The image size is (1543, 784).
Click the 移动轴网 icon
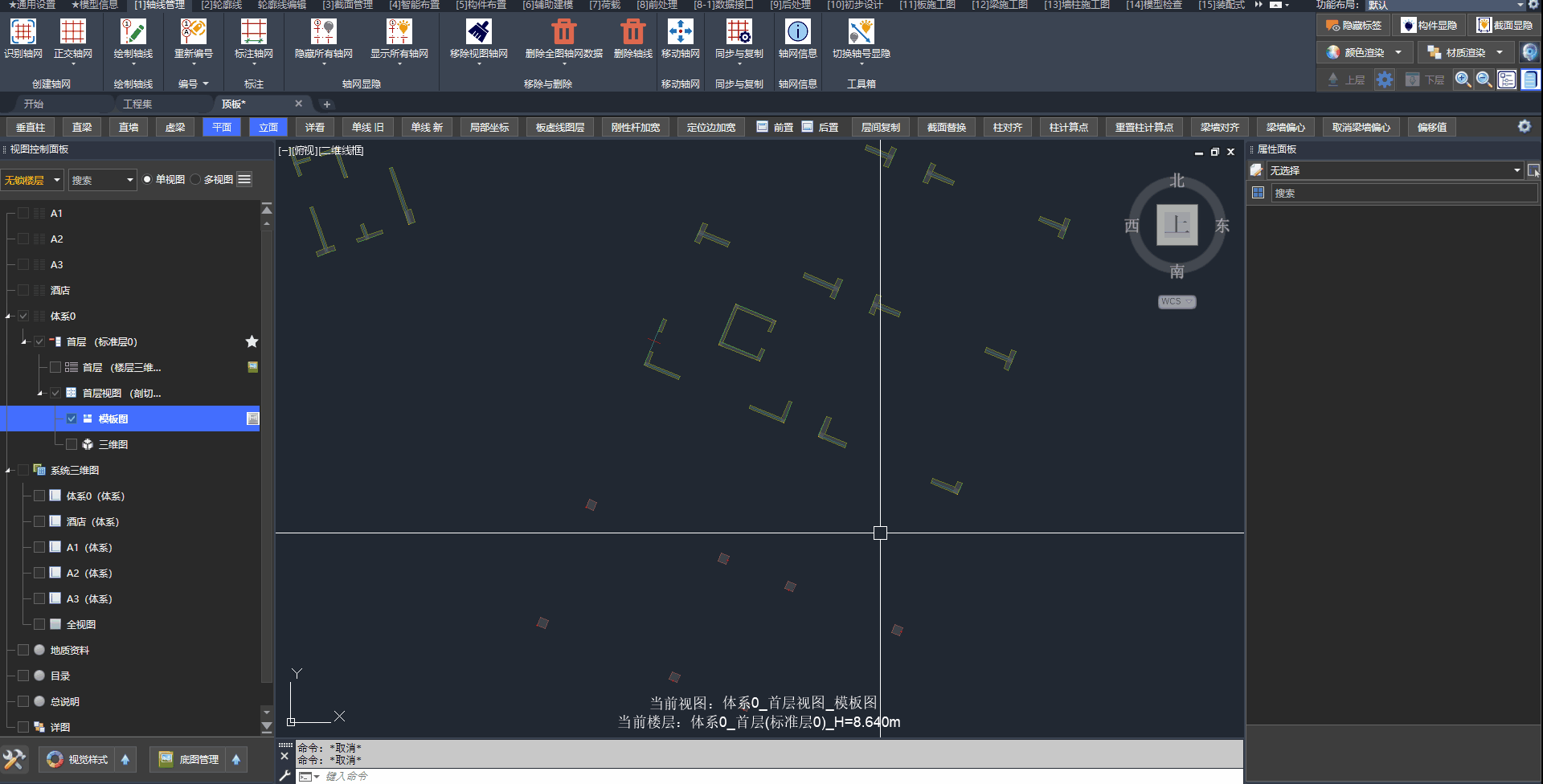tap(680, 32)
